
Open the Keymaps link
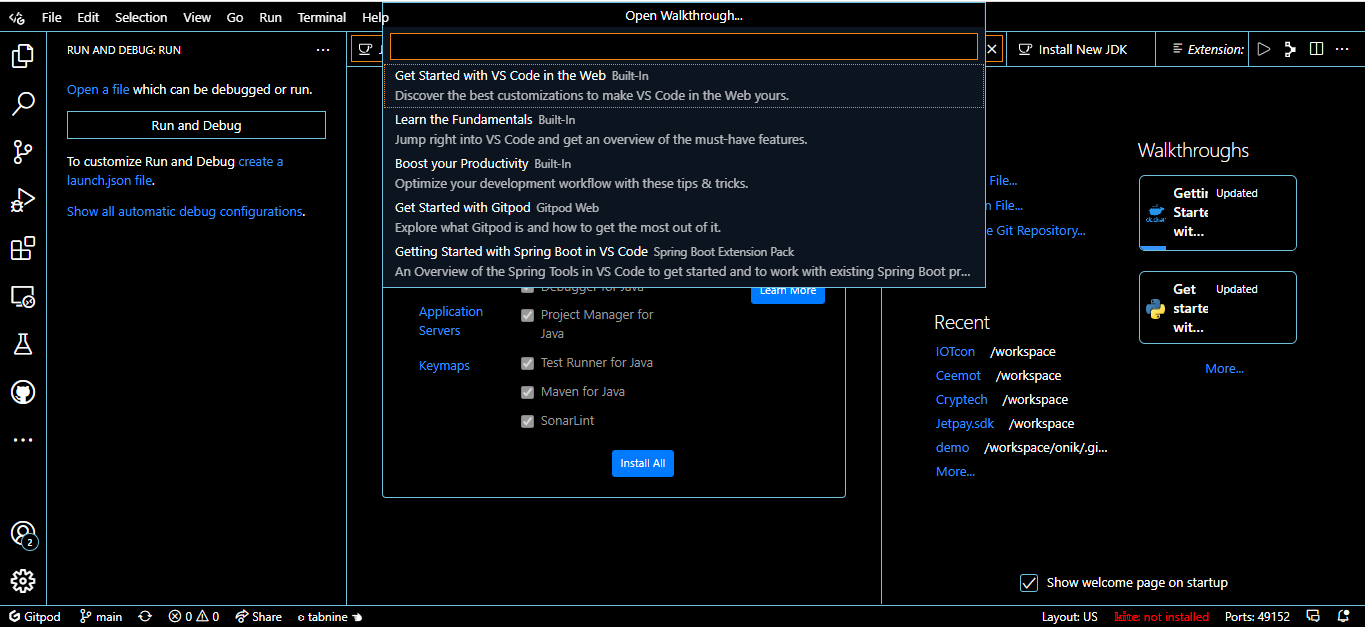point(444,366)
